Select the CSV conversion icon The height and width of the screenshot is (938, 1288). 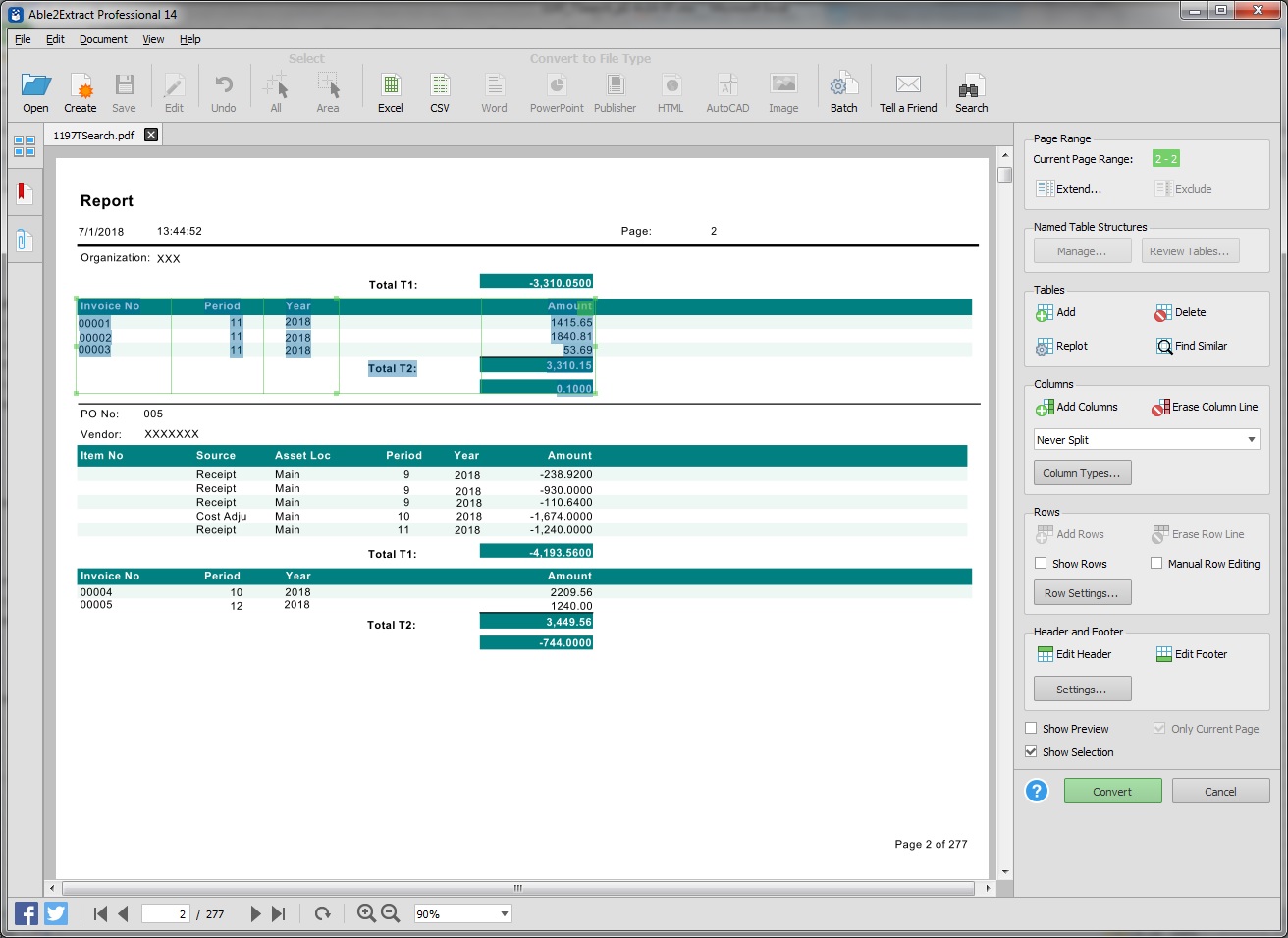pos(440,91)
